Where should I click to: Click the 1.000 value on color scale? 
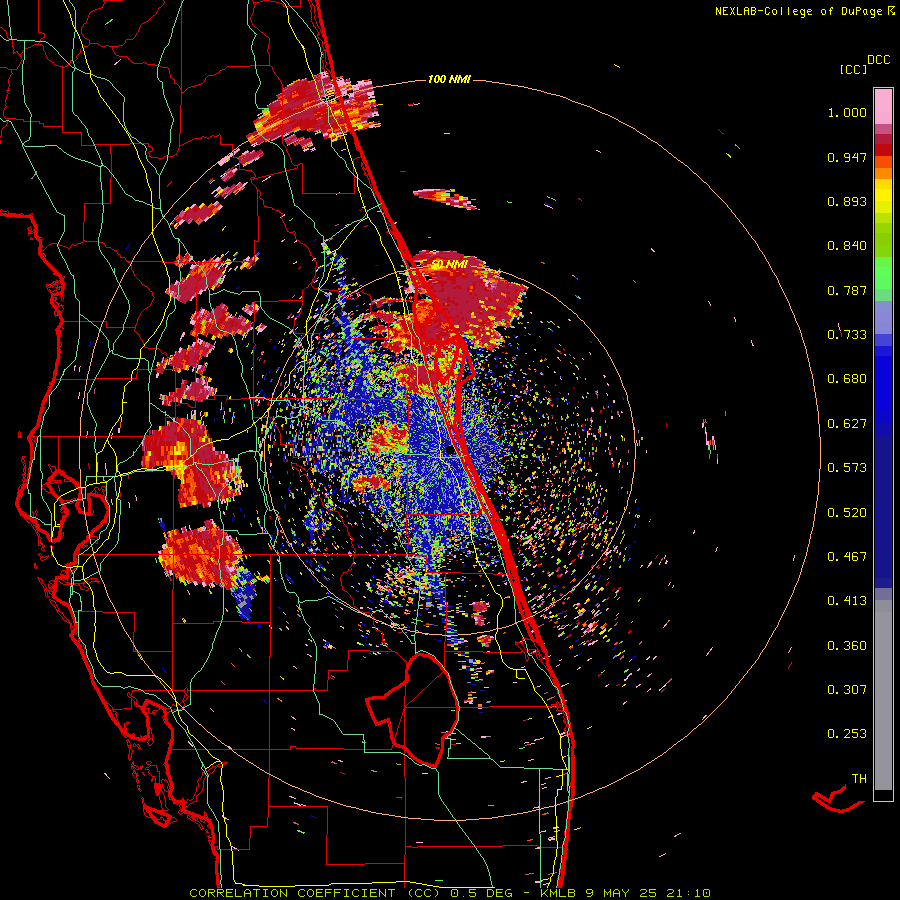847,112
